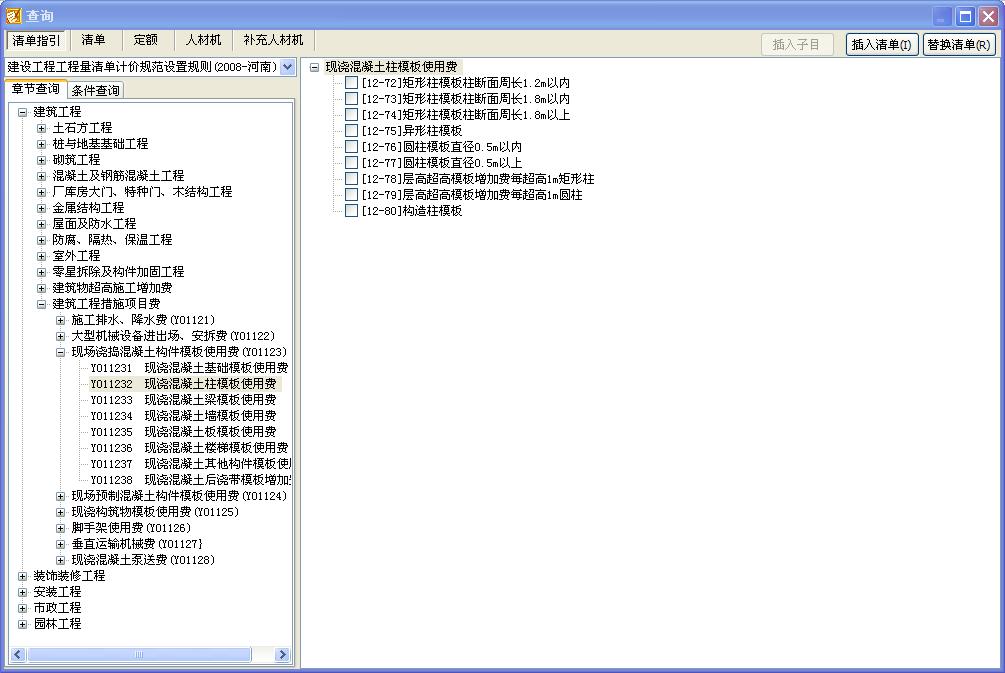This screenshot has height=673, width=1005.
Task: Click the 查询 window title icon
Action: (x=13, y=16)
